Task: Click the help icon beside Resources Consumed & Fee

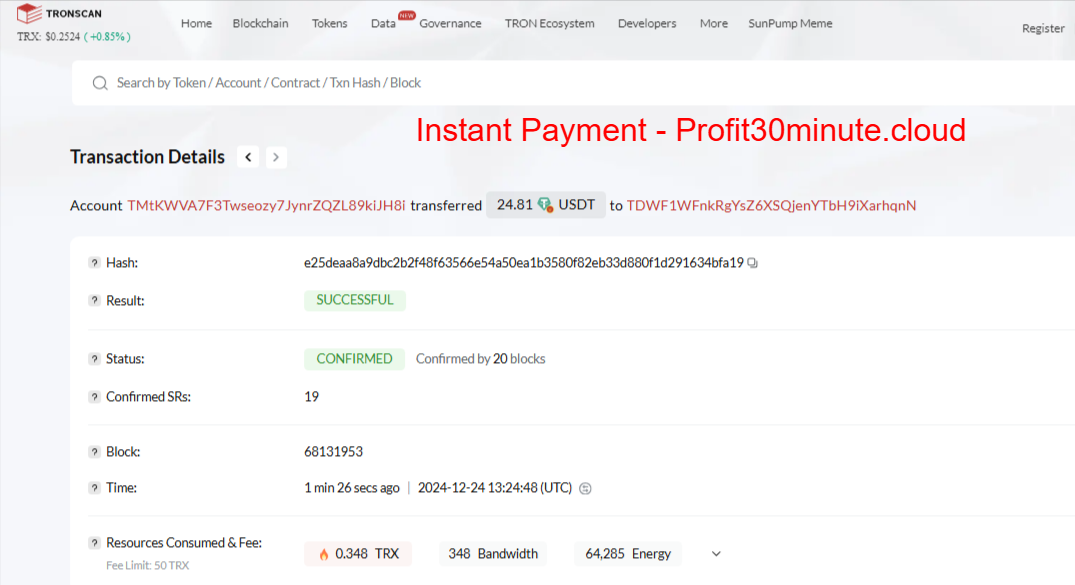Action: (95, 542)
